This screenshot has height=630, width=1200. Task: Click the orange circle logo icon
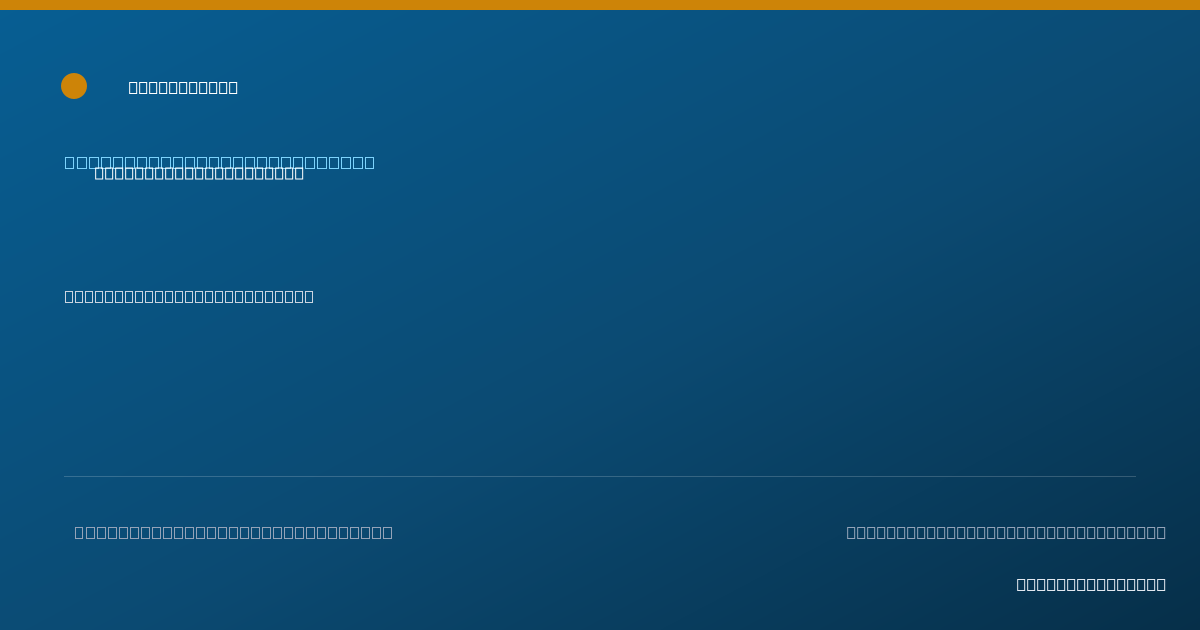pyautogui.click(x=74, y=86)
